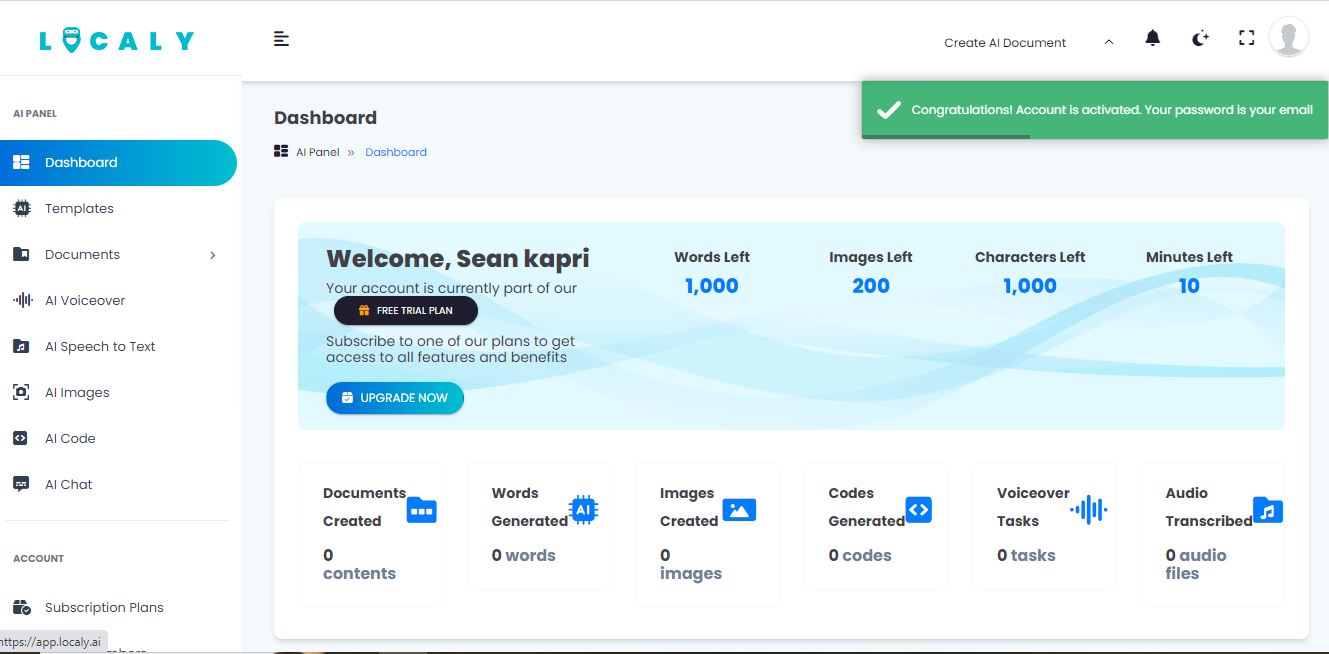Screen dimensions: 1329x654
Task: Click the calendar icon on Upgrade button
Action: click(347, 398)
